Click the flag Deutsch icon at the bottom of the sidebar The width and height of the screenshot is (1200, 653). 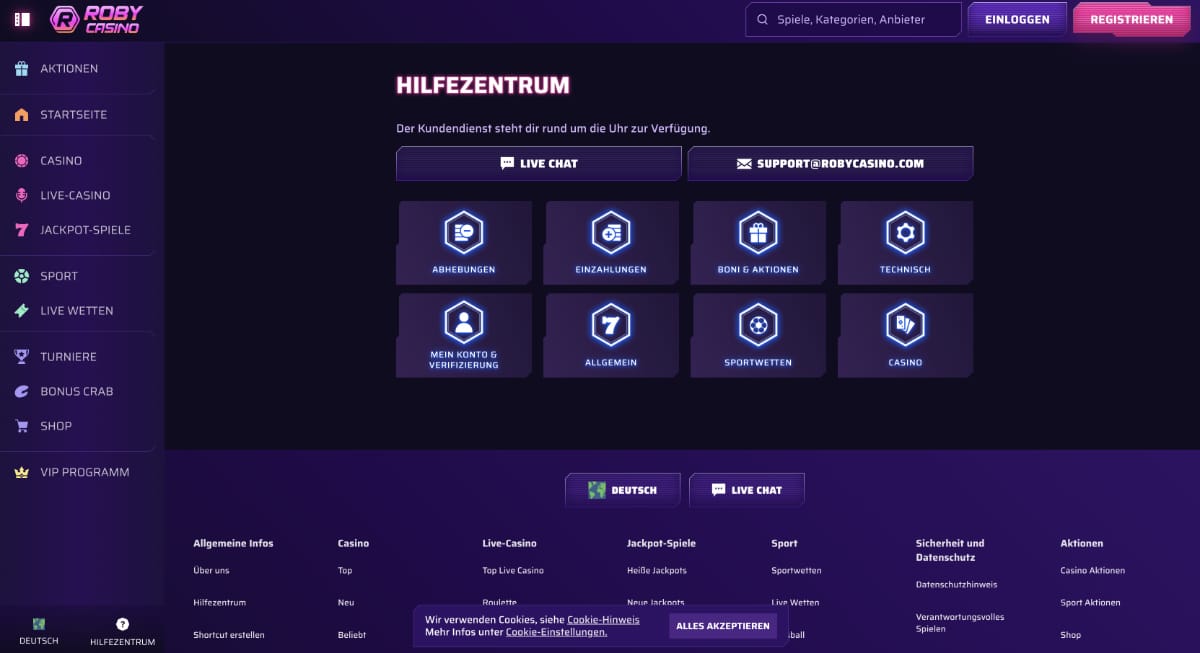click(39, 624)
